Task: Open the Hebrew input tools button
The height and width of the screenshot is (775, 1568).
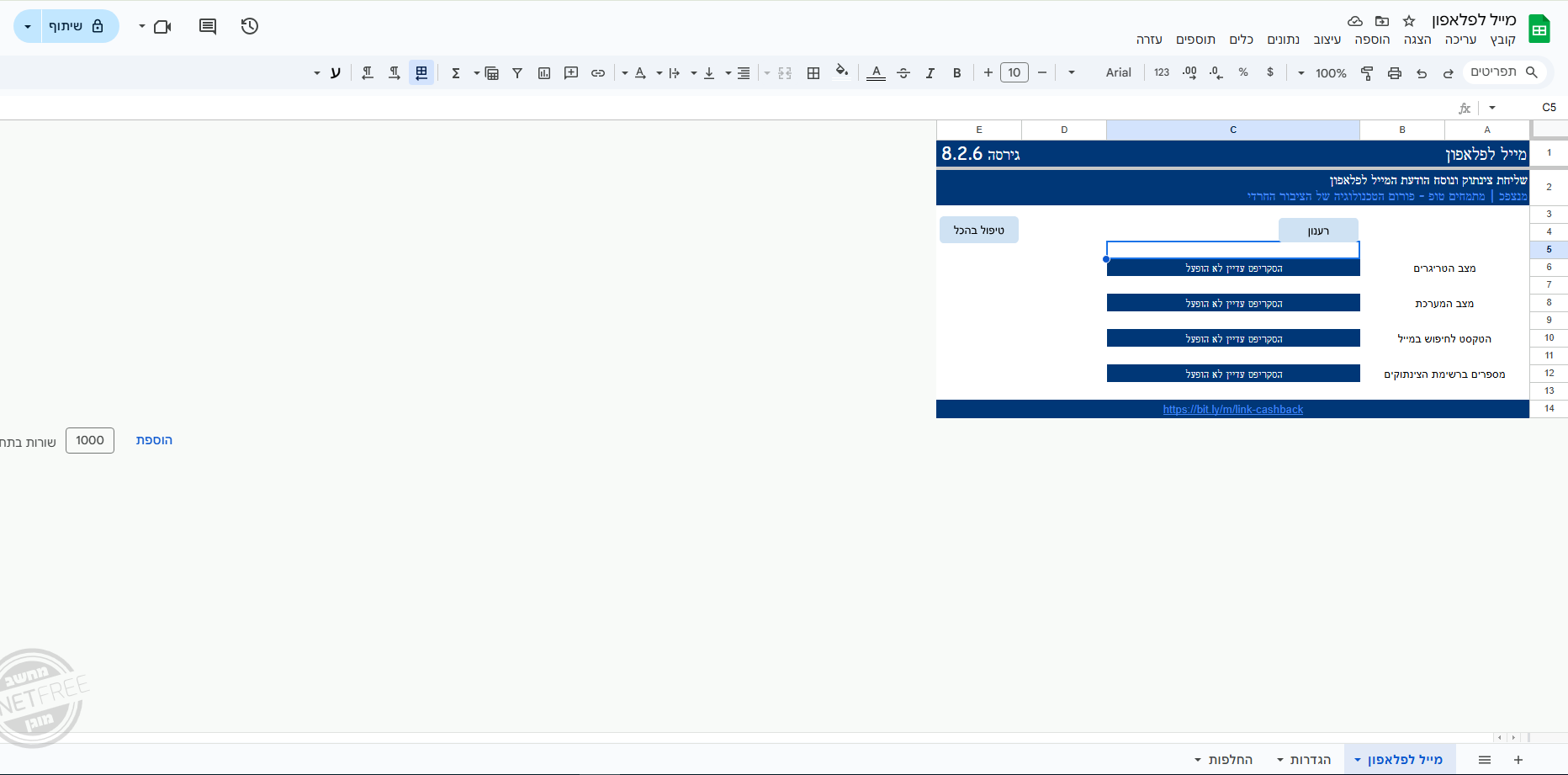Action: 336,73
